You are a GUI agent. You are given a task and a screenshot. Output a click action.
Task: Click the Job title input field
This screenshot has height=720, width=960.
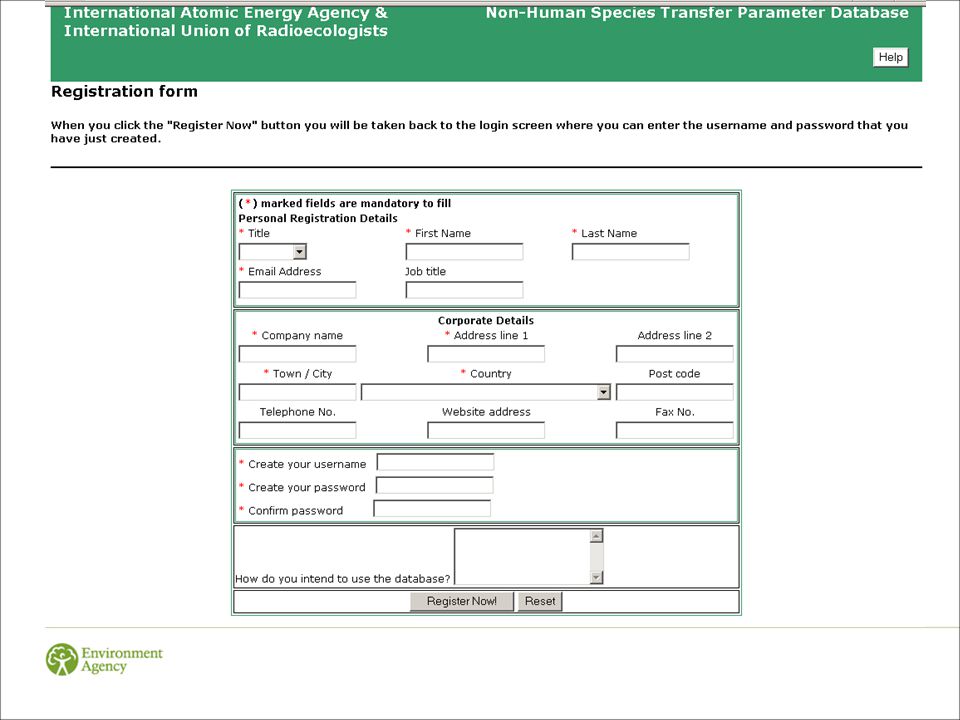pyautogui.click(x=464, y=290)
